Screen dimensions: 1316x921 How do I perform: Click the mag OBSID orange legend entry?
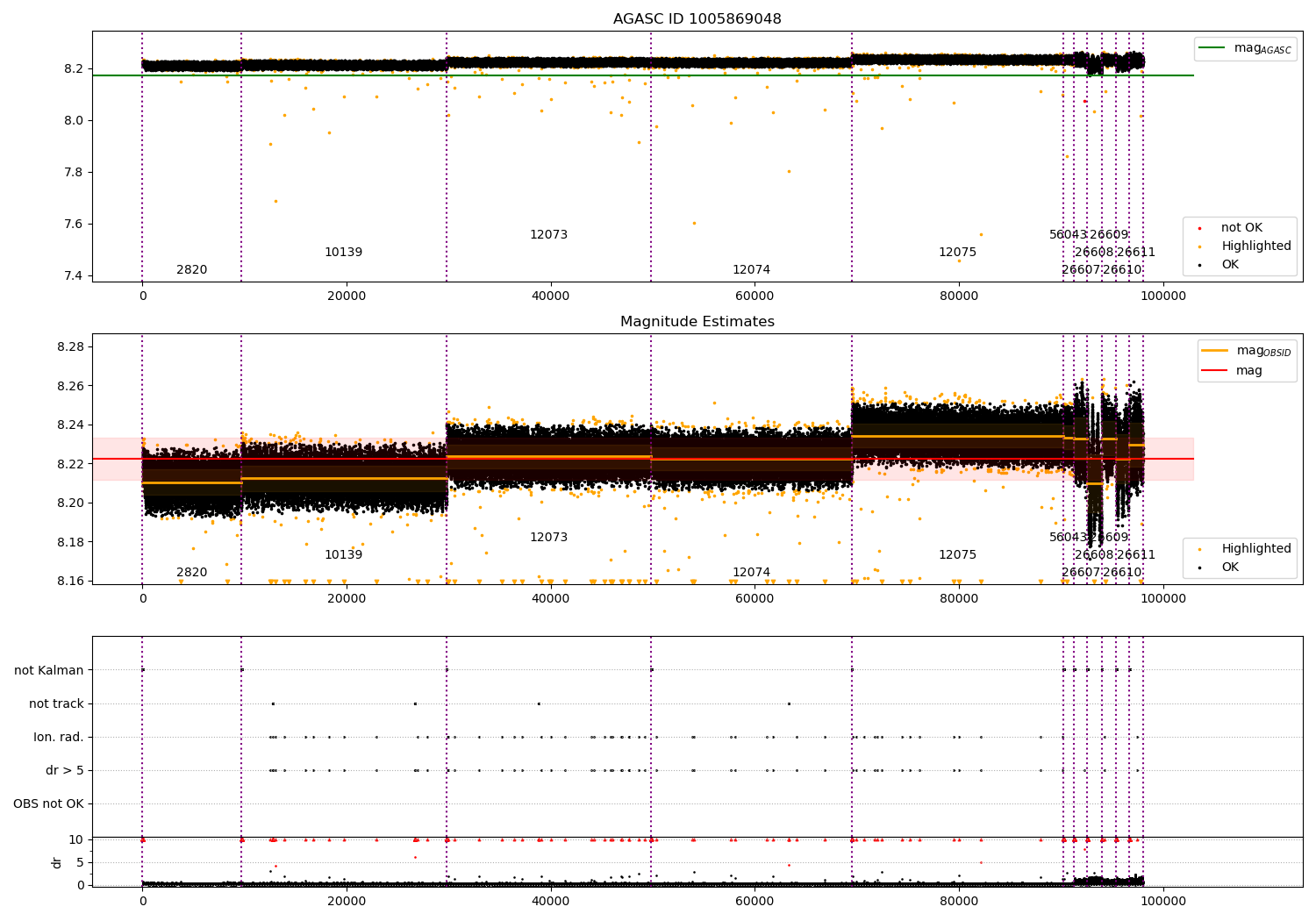pos(1247,351)
